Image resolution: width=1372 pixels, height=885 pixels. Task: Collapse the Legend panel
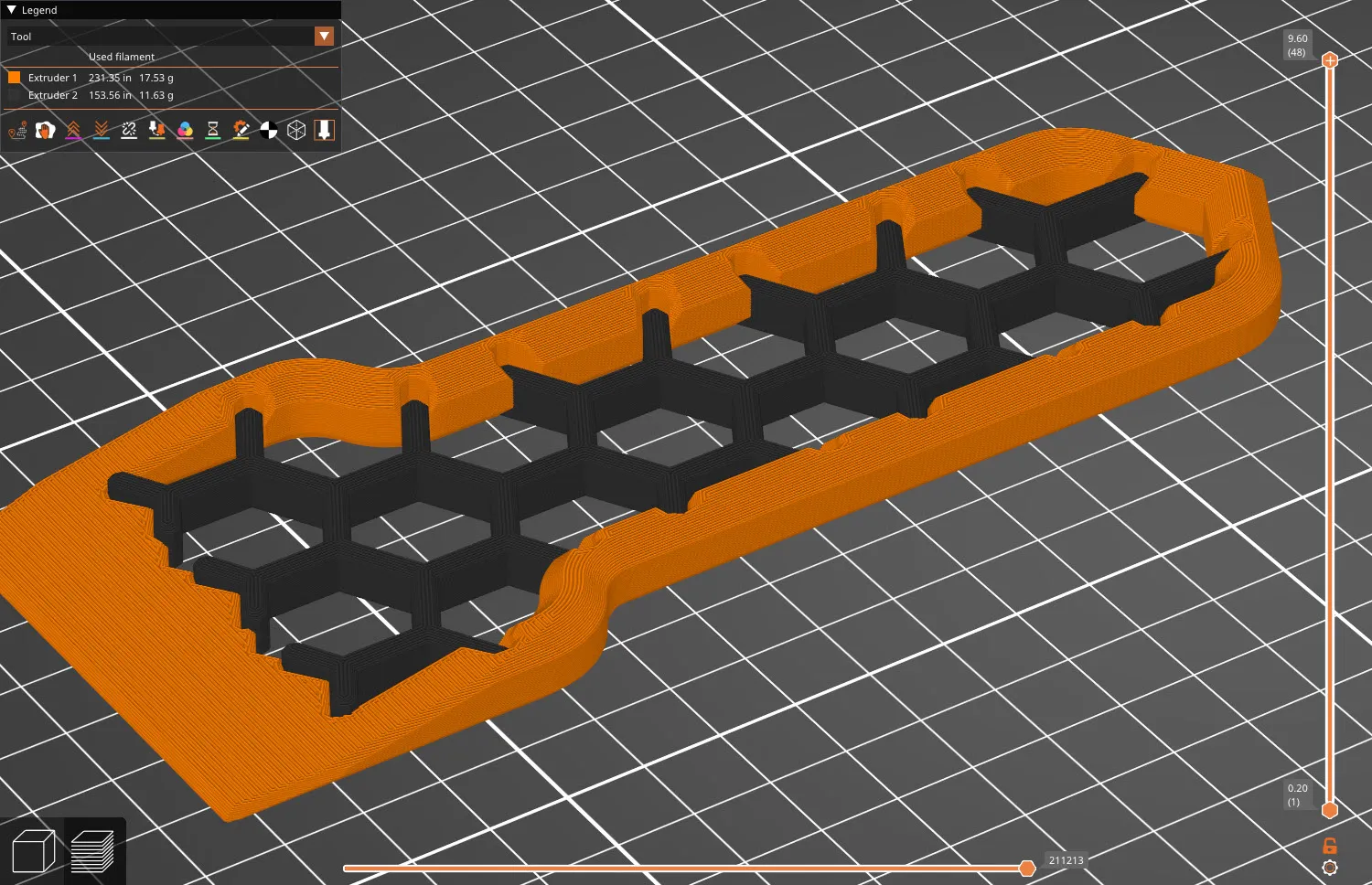(12, 10)
